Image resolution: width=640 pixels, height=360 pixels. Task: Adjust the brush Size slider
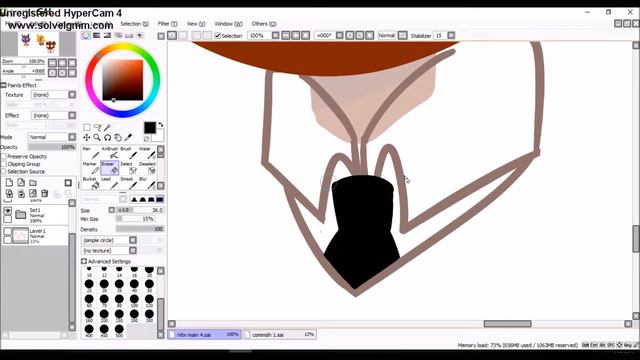tap(140, 210)
